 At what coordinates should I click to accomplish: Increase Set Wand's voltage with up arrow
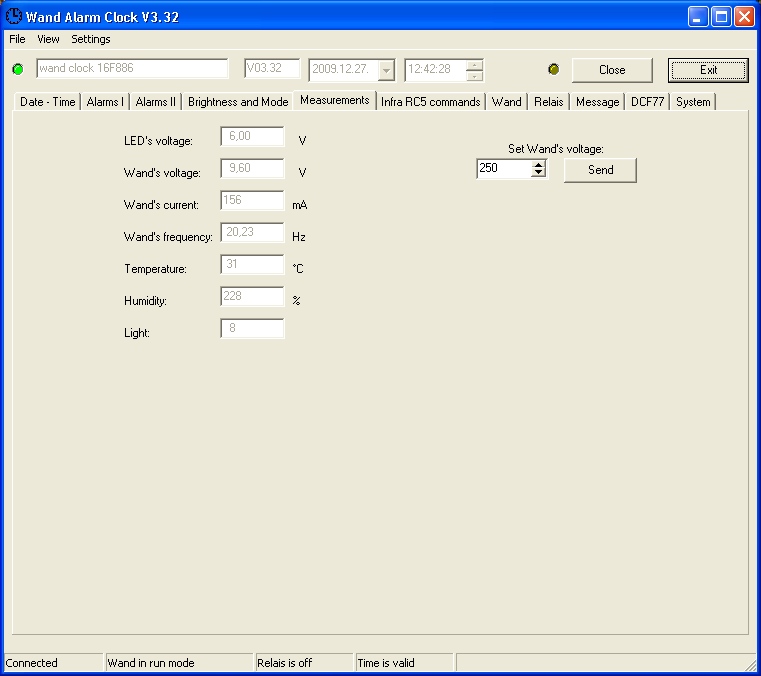[538, 165]
